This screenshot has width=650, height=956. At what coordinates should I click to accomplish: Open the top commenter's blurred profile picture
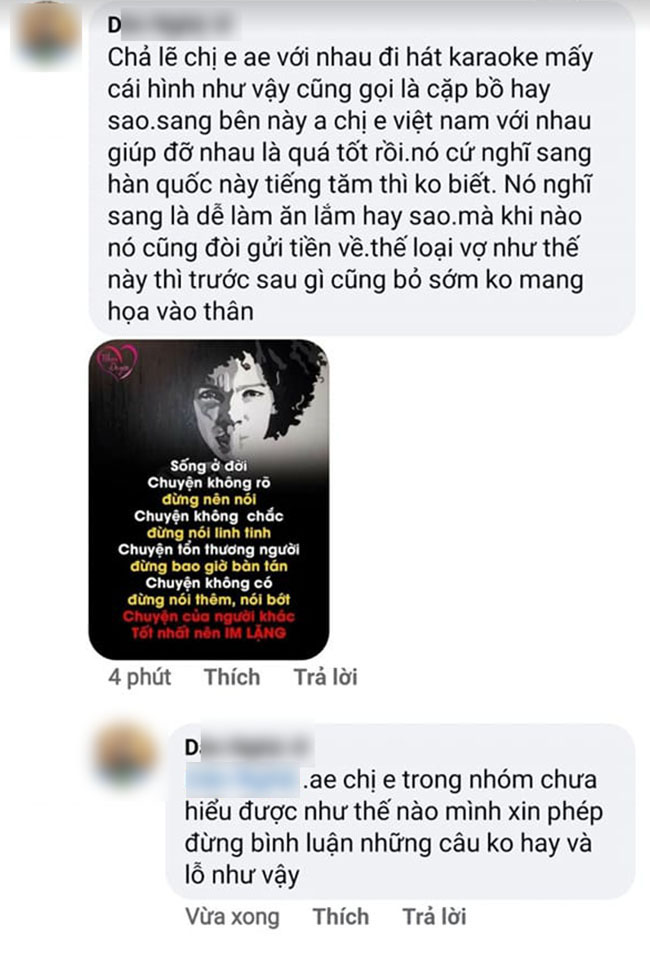pyautogui.click(x=48, y=33)
